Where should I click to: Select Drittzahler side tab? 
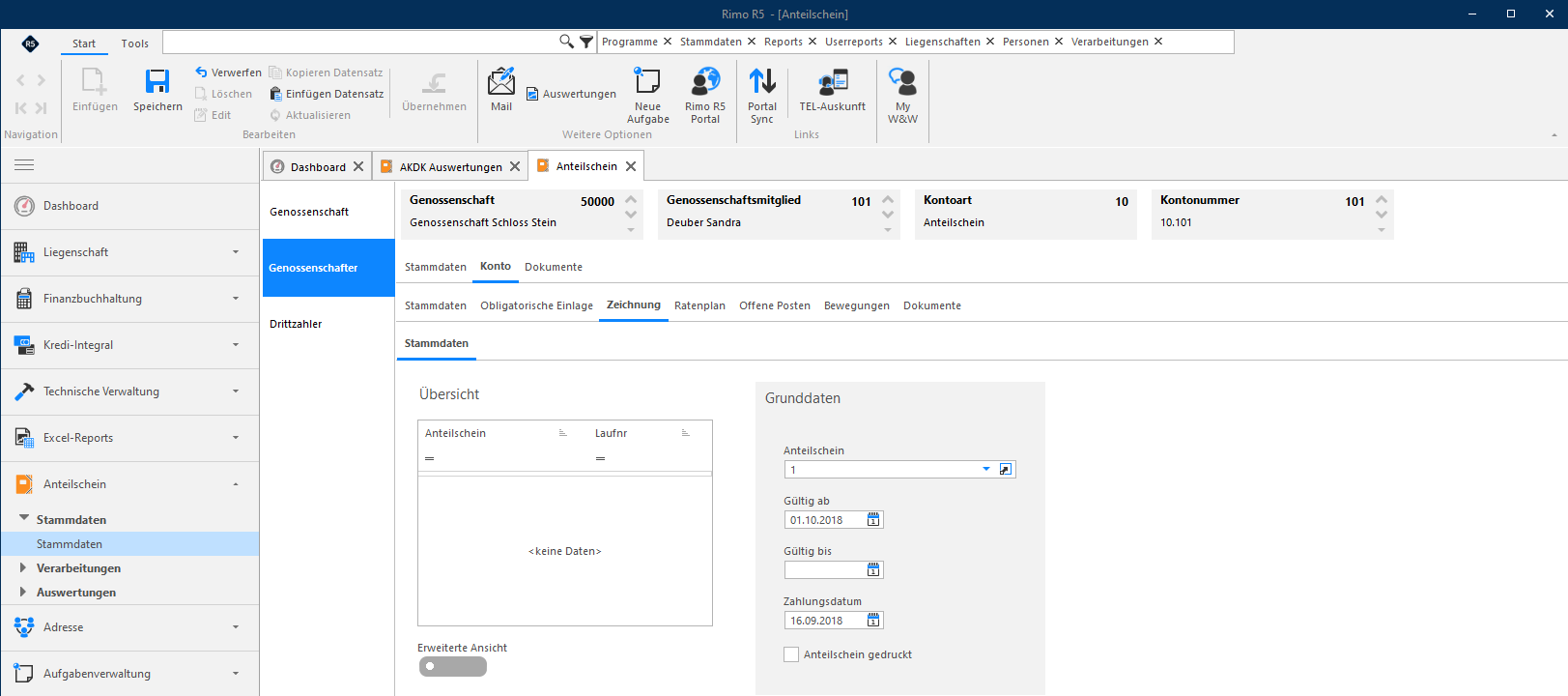pos(328,324)
